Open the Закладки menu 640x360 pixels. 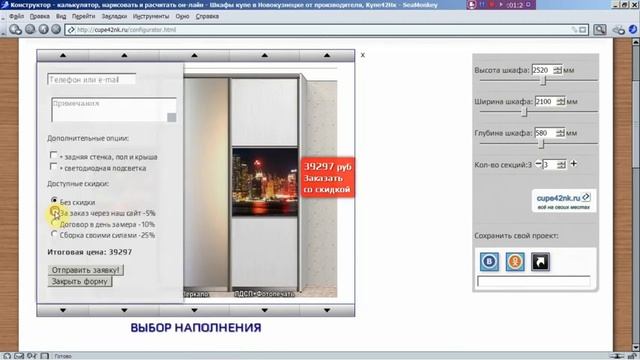[x=114, y=16]
